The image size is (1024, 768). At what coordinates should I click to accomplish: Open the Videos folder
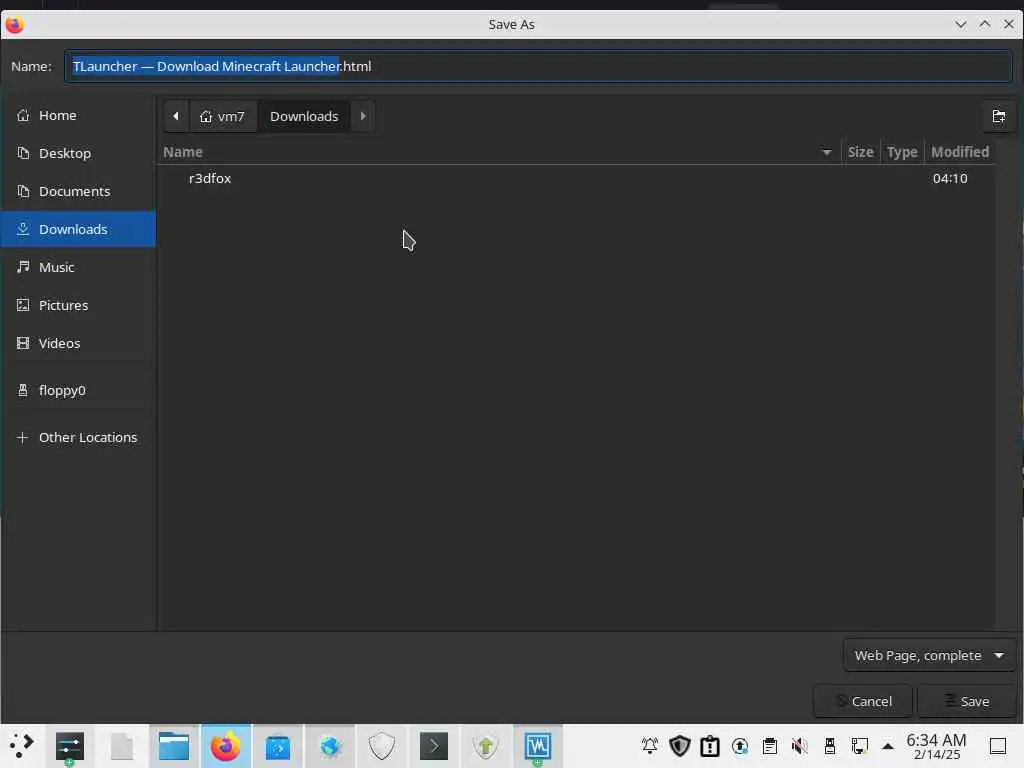pos(78,343)
